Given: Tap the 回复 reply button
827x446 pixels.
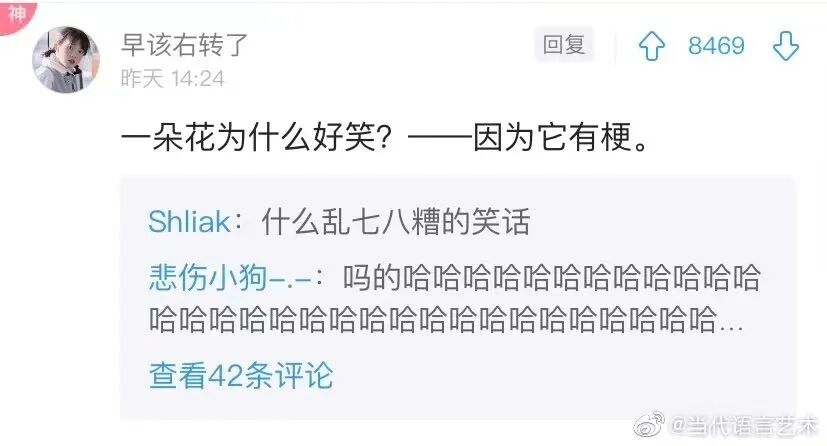Looking at the screenshot, I should click(564, 44).
